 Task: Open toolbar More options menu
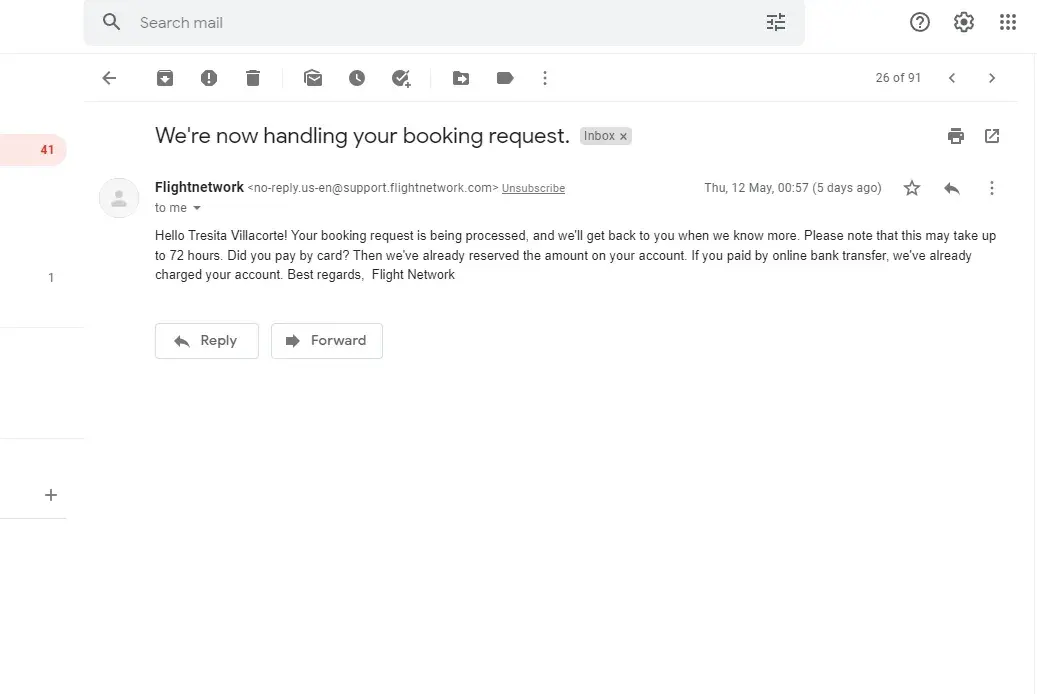(x=545, y=78)
